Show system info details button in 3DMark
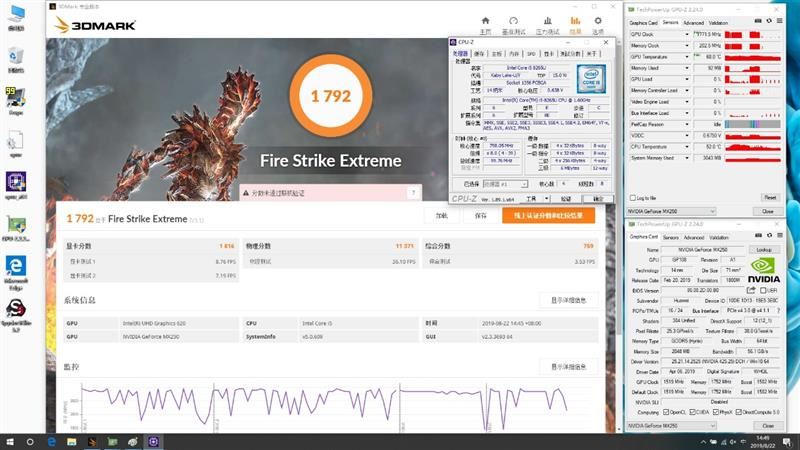800x450 pixels. (568, 301)
